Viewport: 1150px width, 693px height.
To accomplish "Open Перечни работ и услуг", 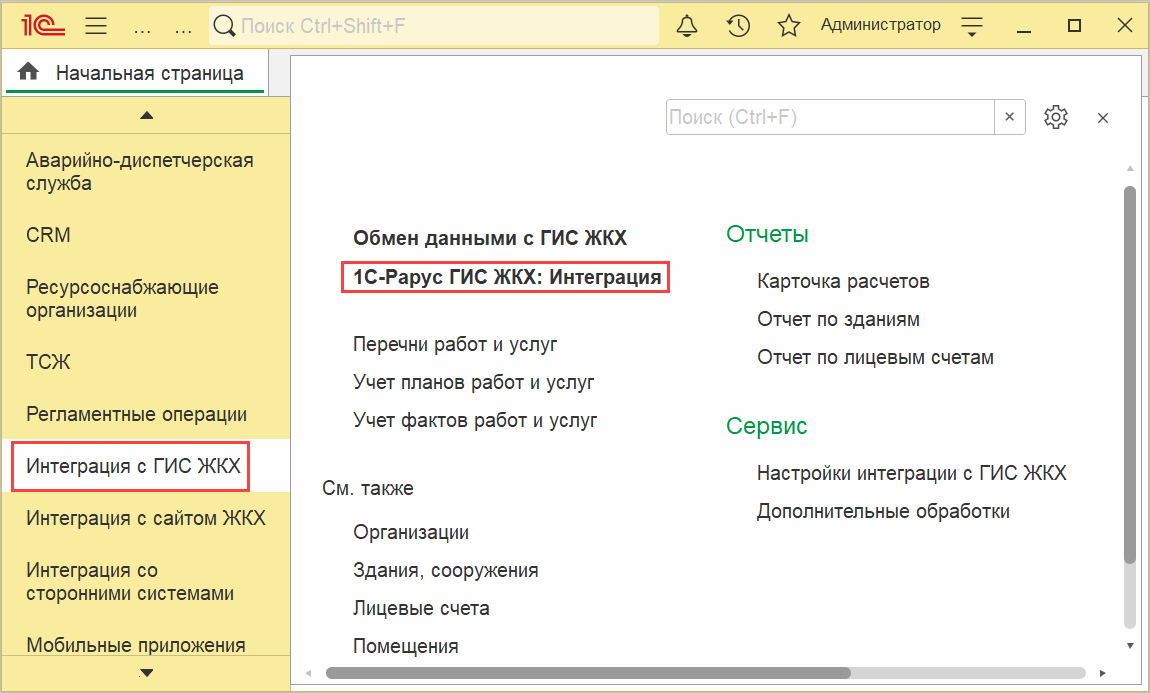I will tap(455, 344).
